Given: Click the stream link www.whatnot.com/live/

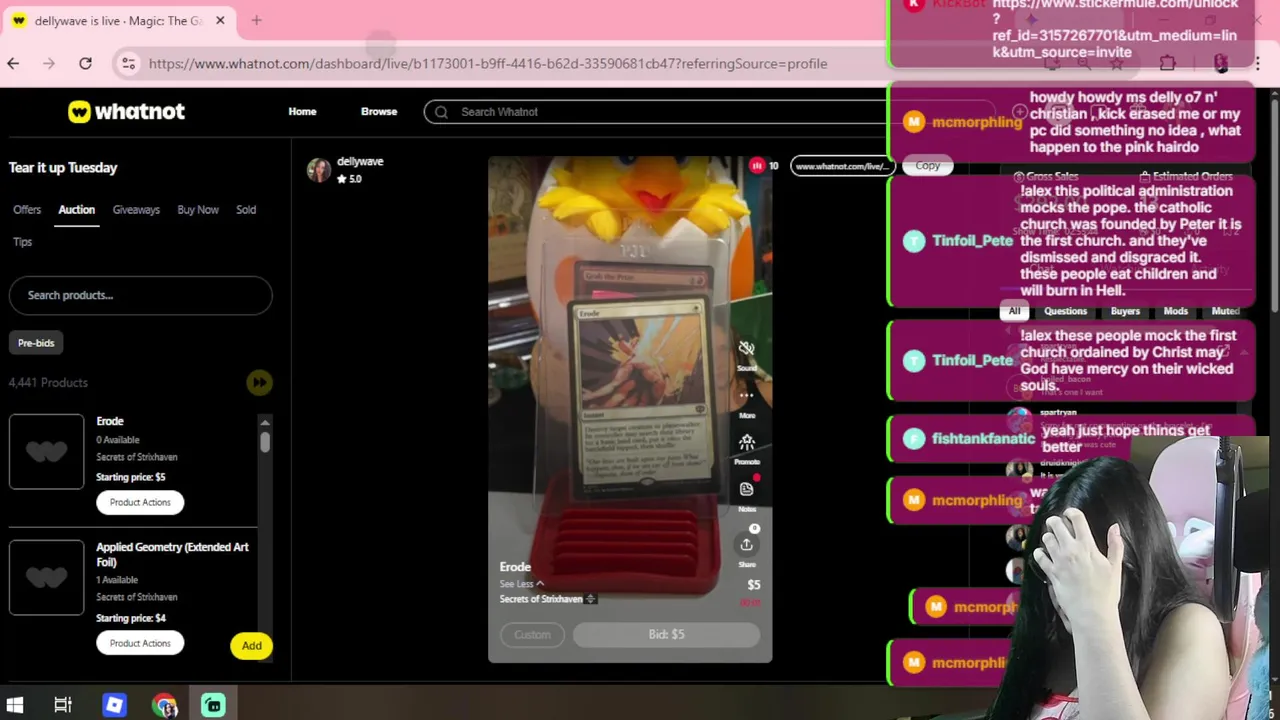Looking at the screenshot, I should pos(842,166).
